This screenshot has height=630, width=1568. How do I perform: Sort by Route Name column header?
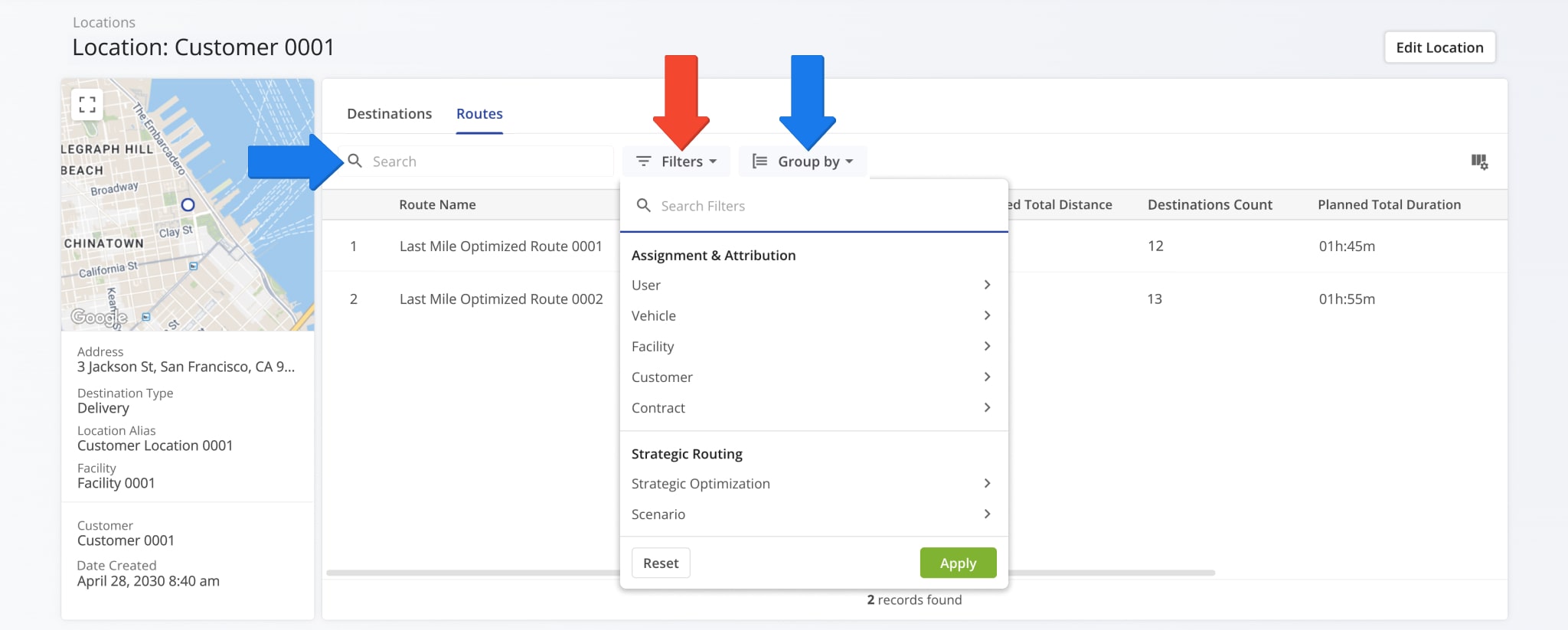[x=437, y=204]
